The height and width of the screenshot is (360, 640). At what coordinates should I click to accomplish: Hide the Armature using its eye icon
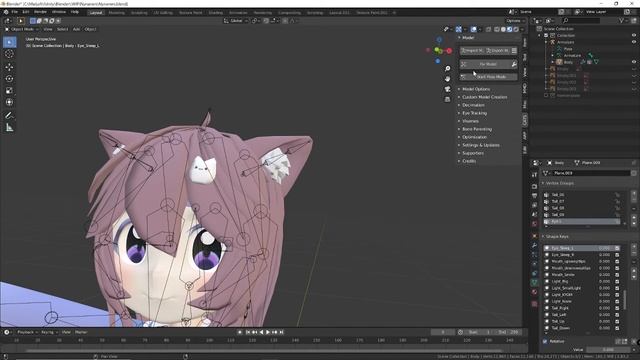[634, 42]
